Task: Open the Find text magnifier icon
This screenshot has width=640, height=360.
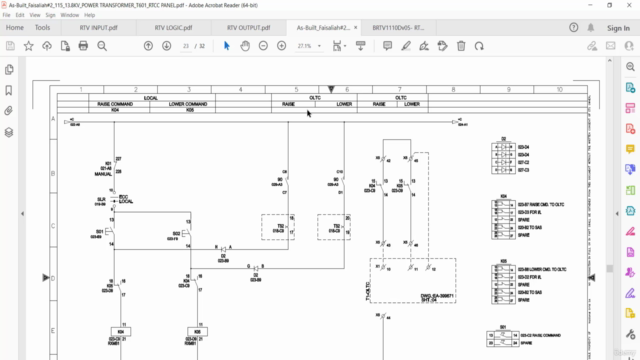Action: coord(102,46)
